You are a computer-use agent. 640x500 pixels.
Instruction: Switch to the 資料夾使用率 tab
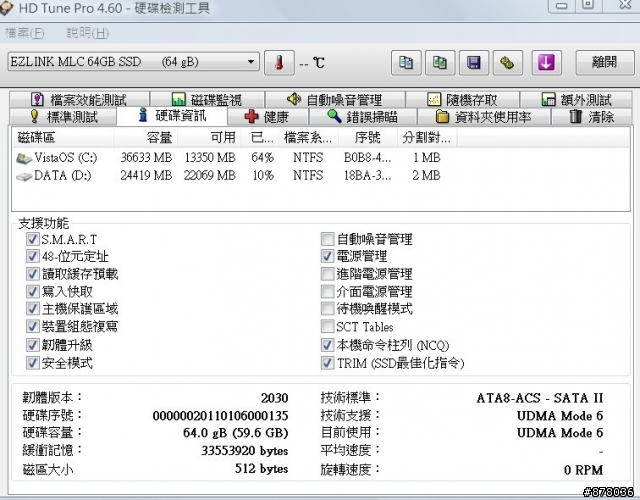[x=484, y=117]
